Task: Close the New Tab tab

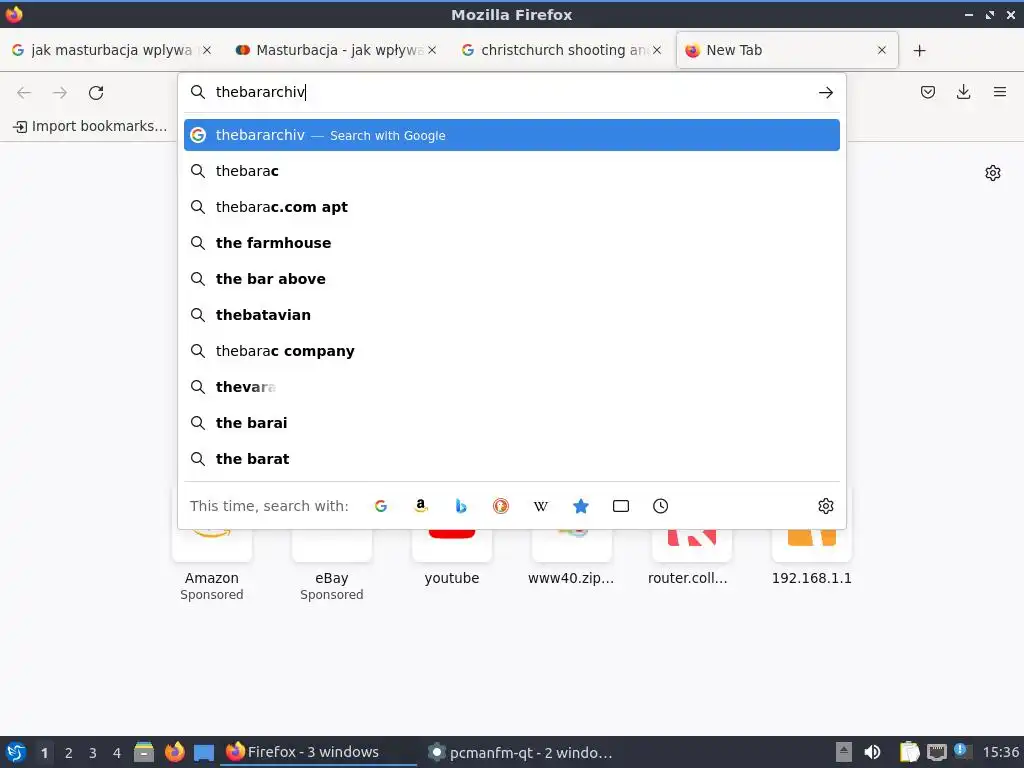Action: pyautogui.click(x=882, y=50)
